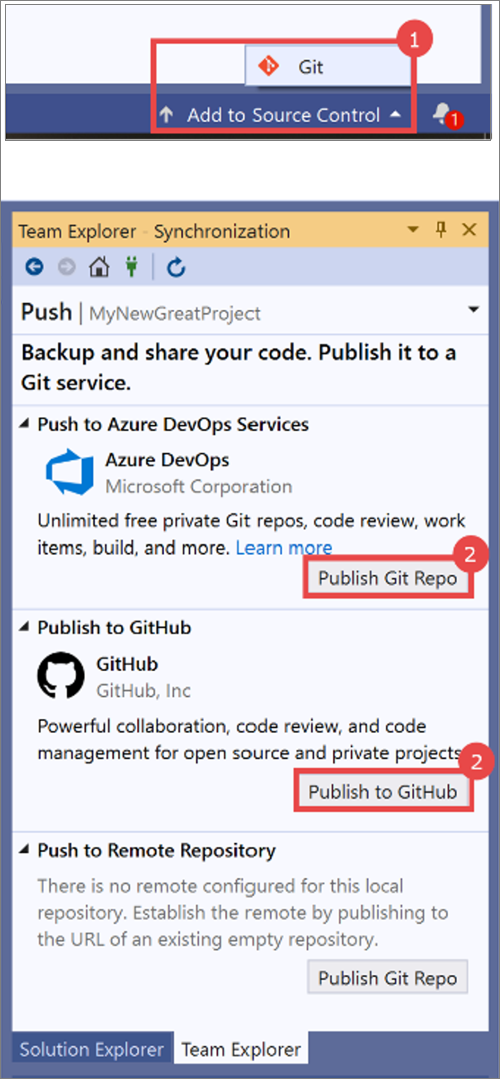Viewport: 503px width, 1080px height.
Task: Expand Add to Source Control menu
Action: coord(283,115)
